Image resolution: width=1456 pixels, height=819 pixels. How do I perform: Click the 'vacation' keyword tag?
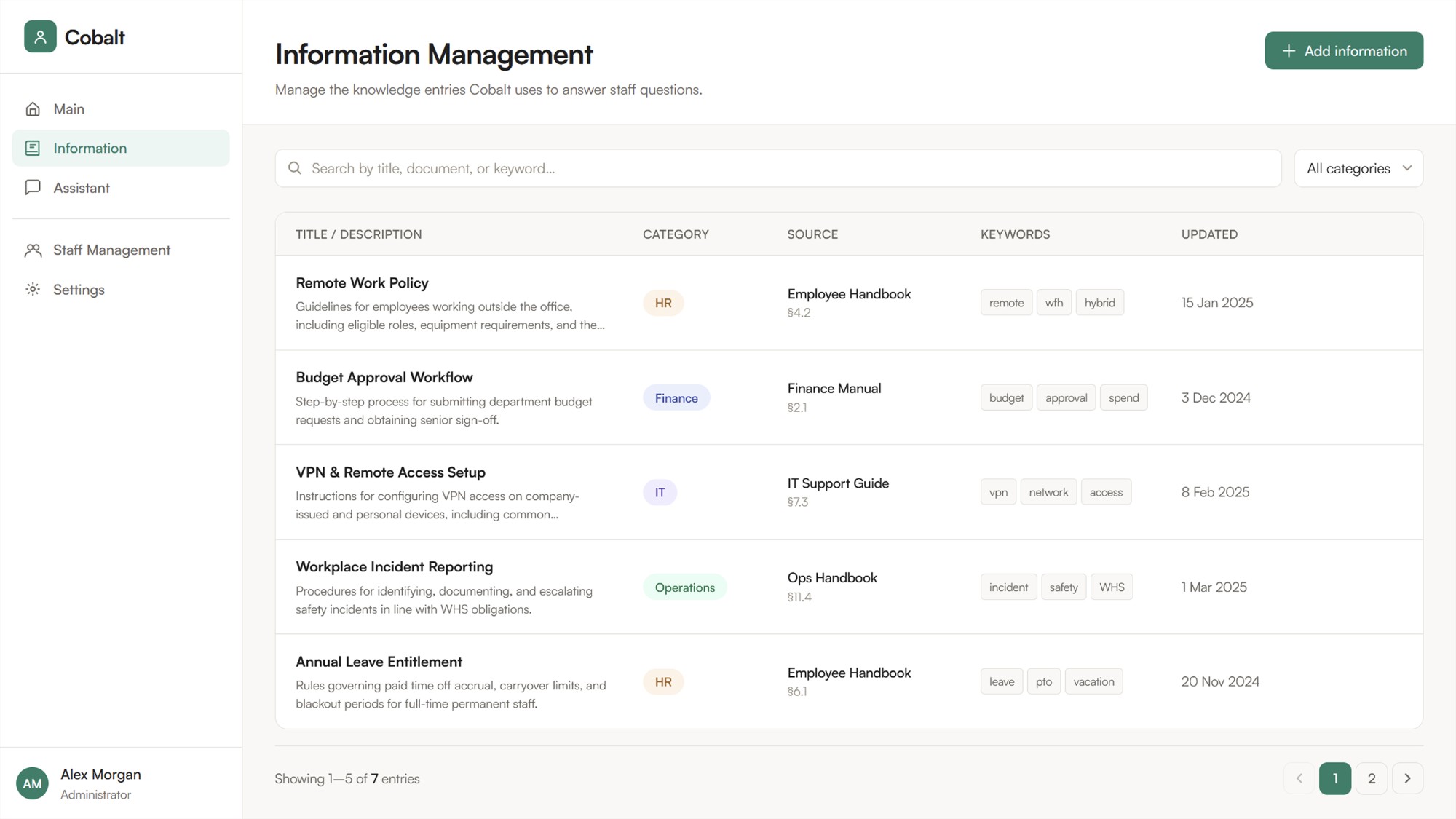[x=1093, y=681]
